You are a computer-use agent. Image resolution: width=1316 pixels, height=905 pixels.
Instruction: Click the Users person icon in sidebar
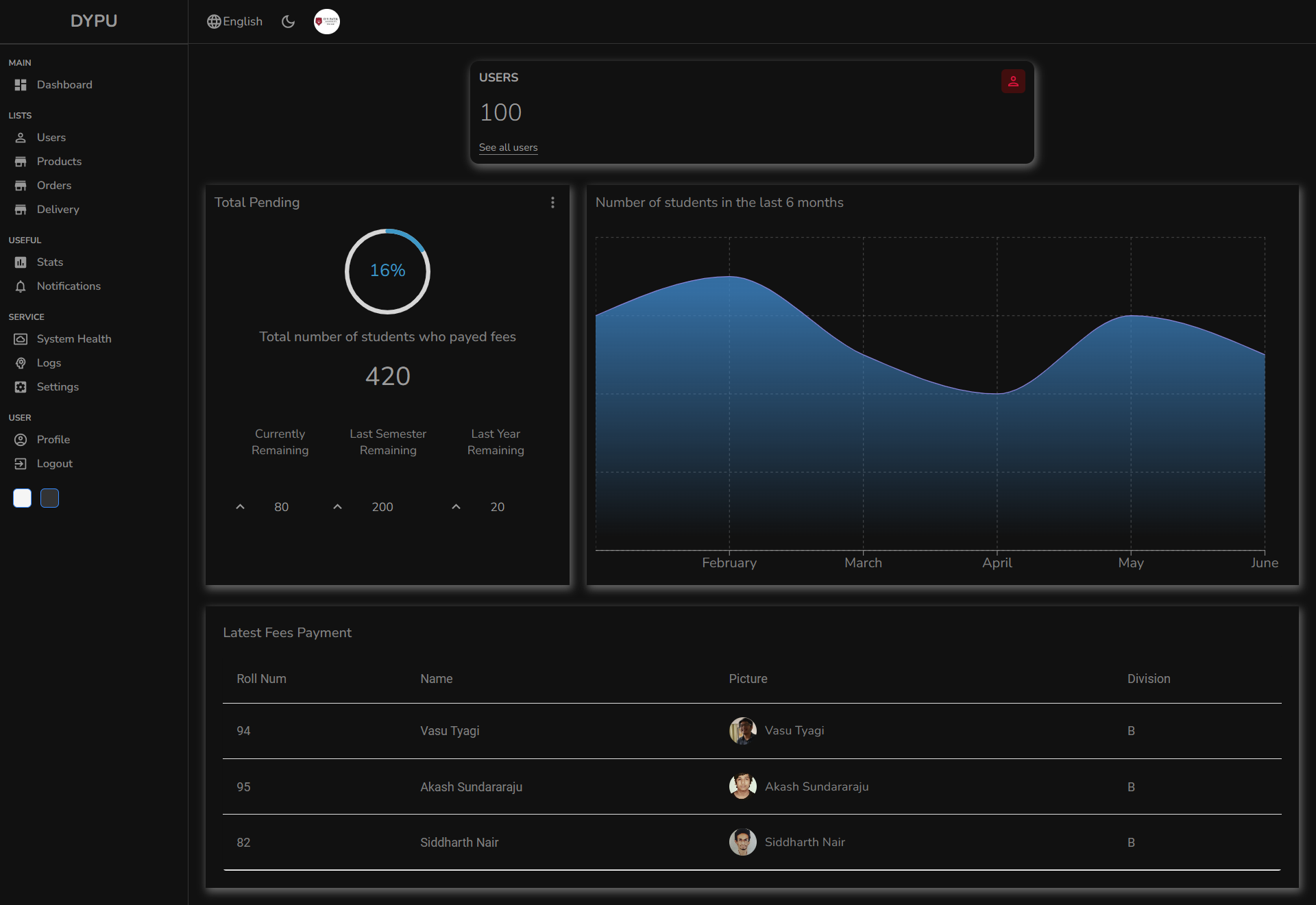(21, 138)
